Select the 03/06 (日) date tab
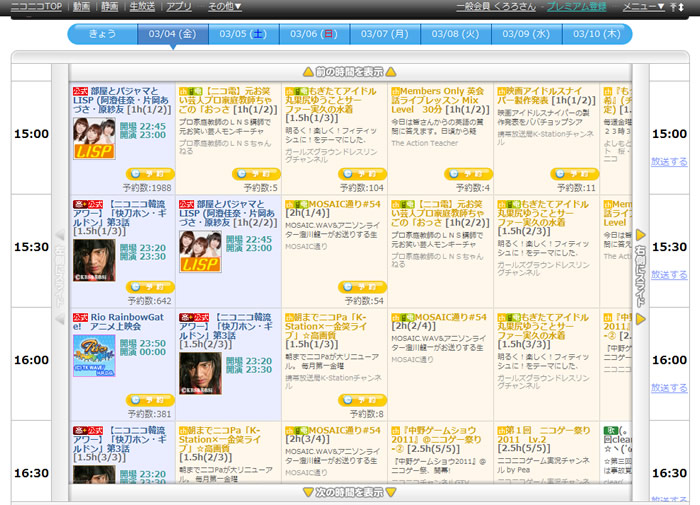Viewport: 700px width, 505px height. coord(314,34)
